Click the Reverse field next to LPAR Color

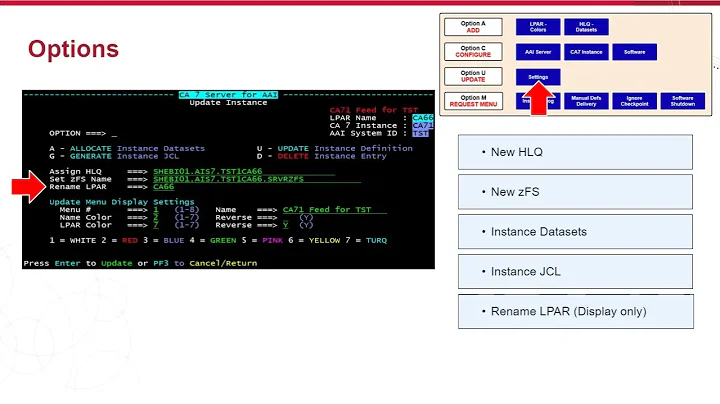(285, 225)
